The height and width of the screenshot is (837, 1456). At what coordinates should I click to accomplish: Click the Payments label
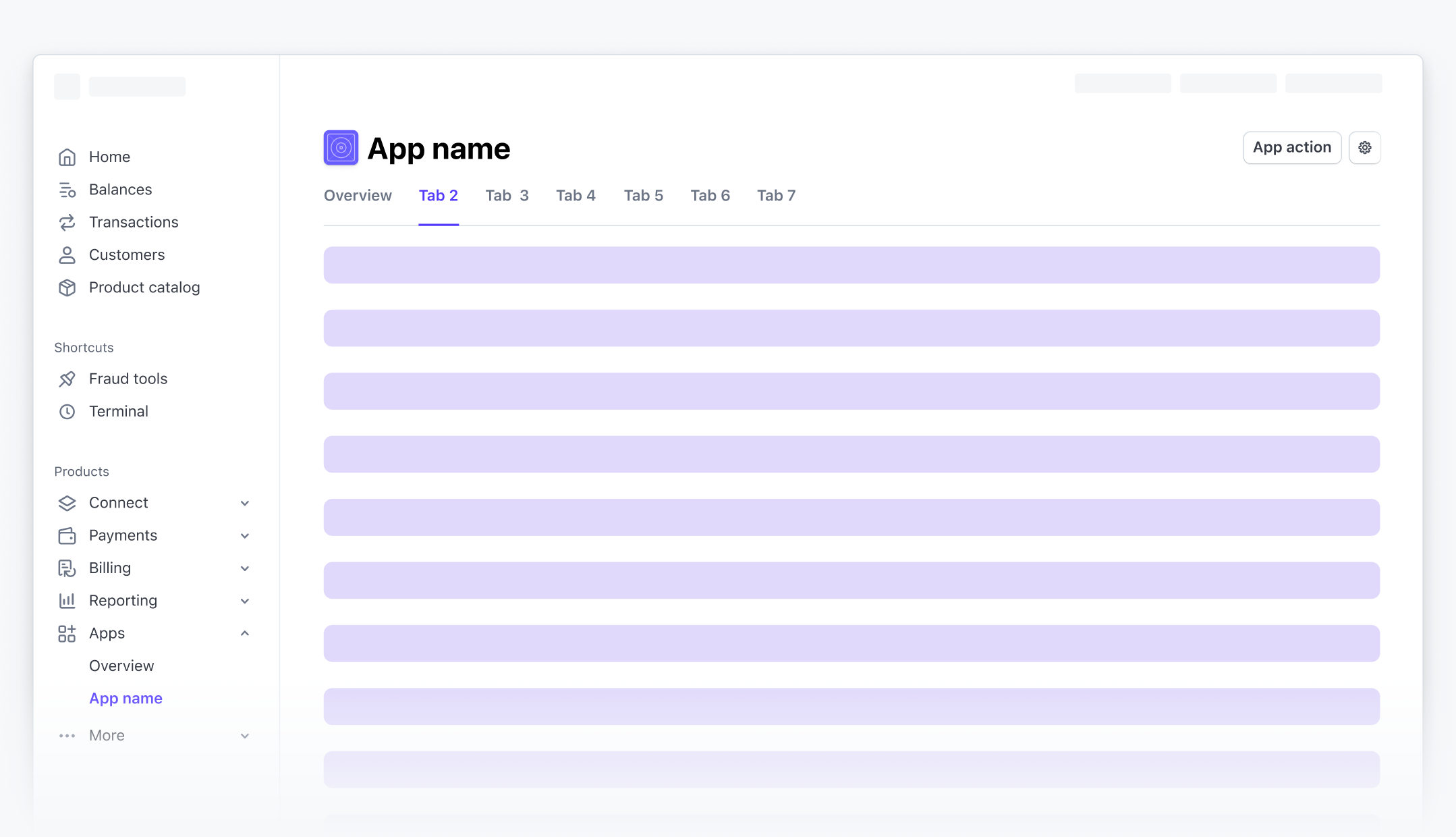click(x=123, y=535)
